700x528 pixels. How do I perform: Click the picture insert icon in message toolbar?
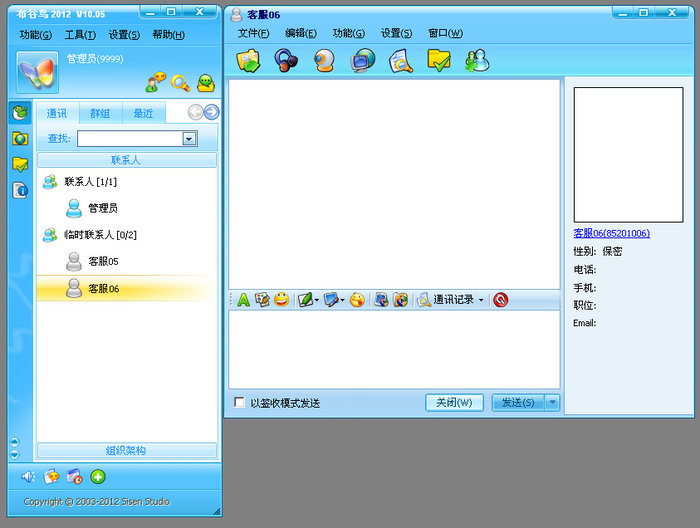coord(262,300)
